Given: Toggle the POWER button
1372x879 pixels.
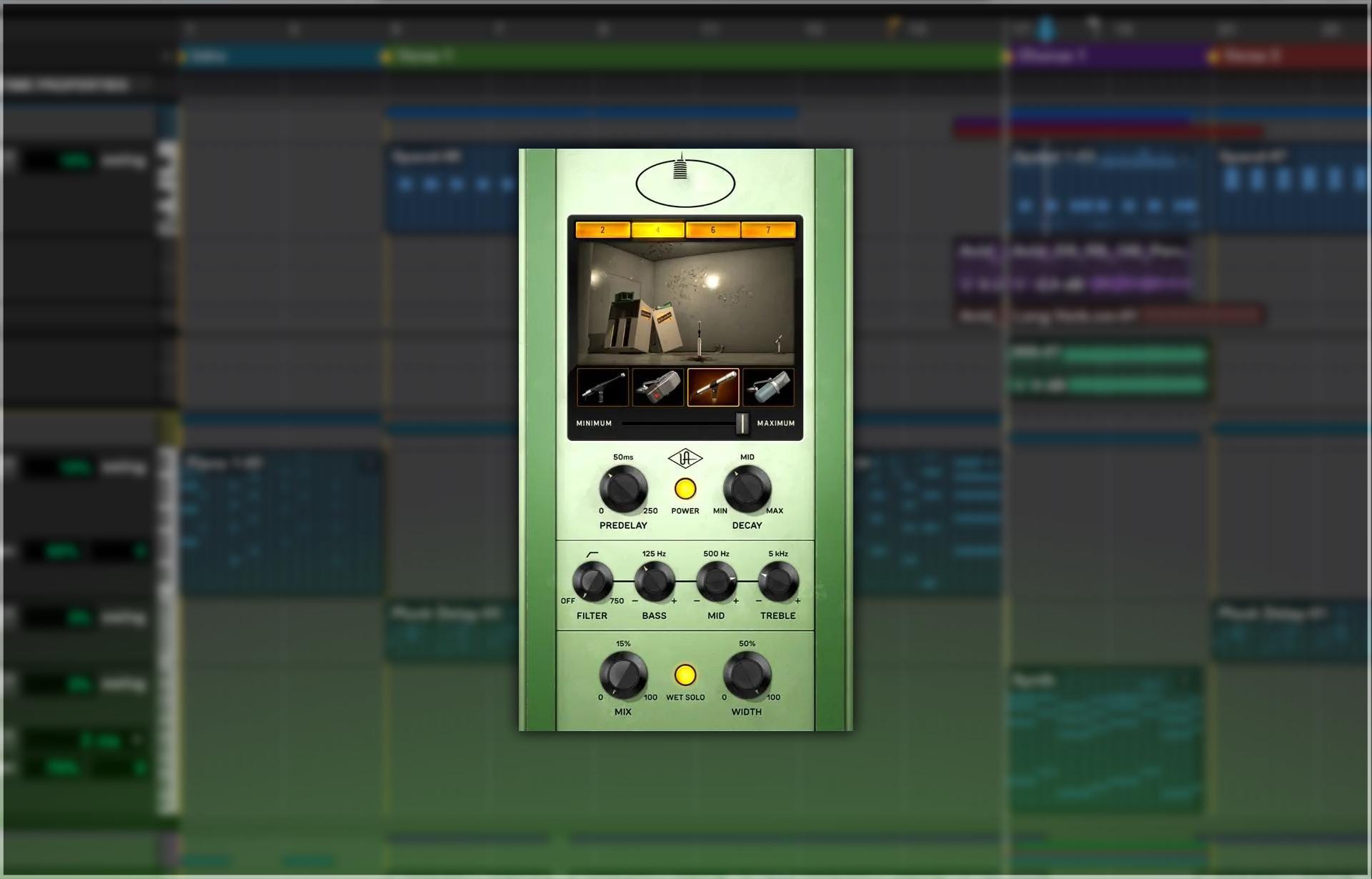Looking at the screenshot, I should pos(685,489).
